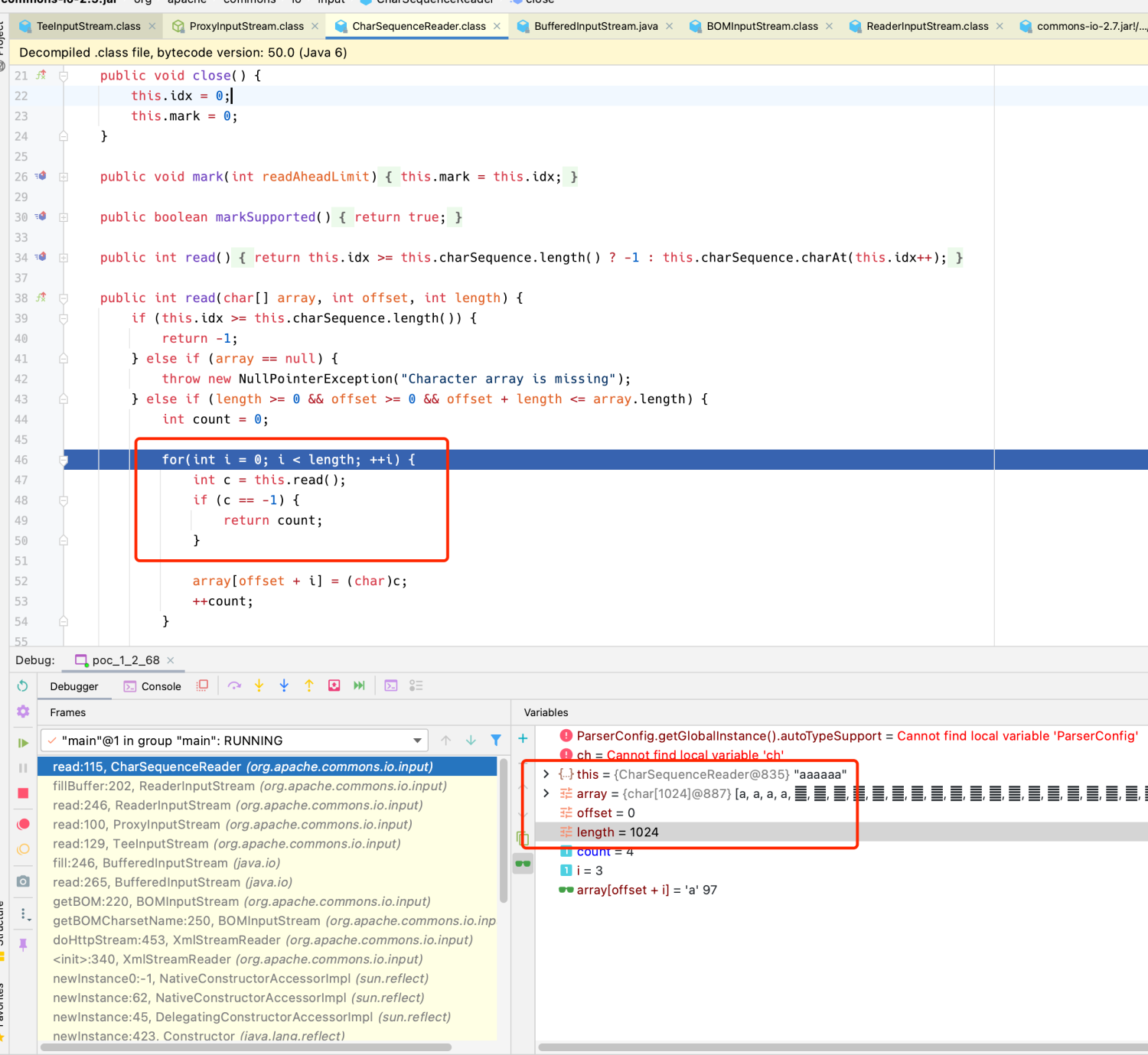Viewport: 1148px width, 1055px height.
Task: Close poc_1_2_68 debug session tab
Action: coord(171,660)
